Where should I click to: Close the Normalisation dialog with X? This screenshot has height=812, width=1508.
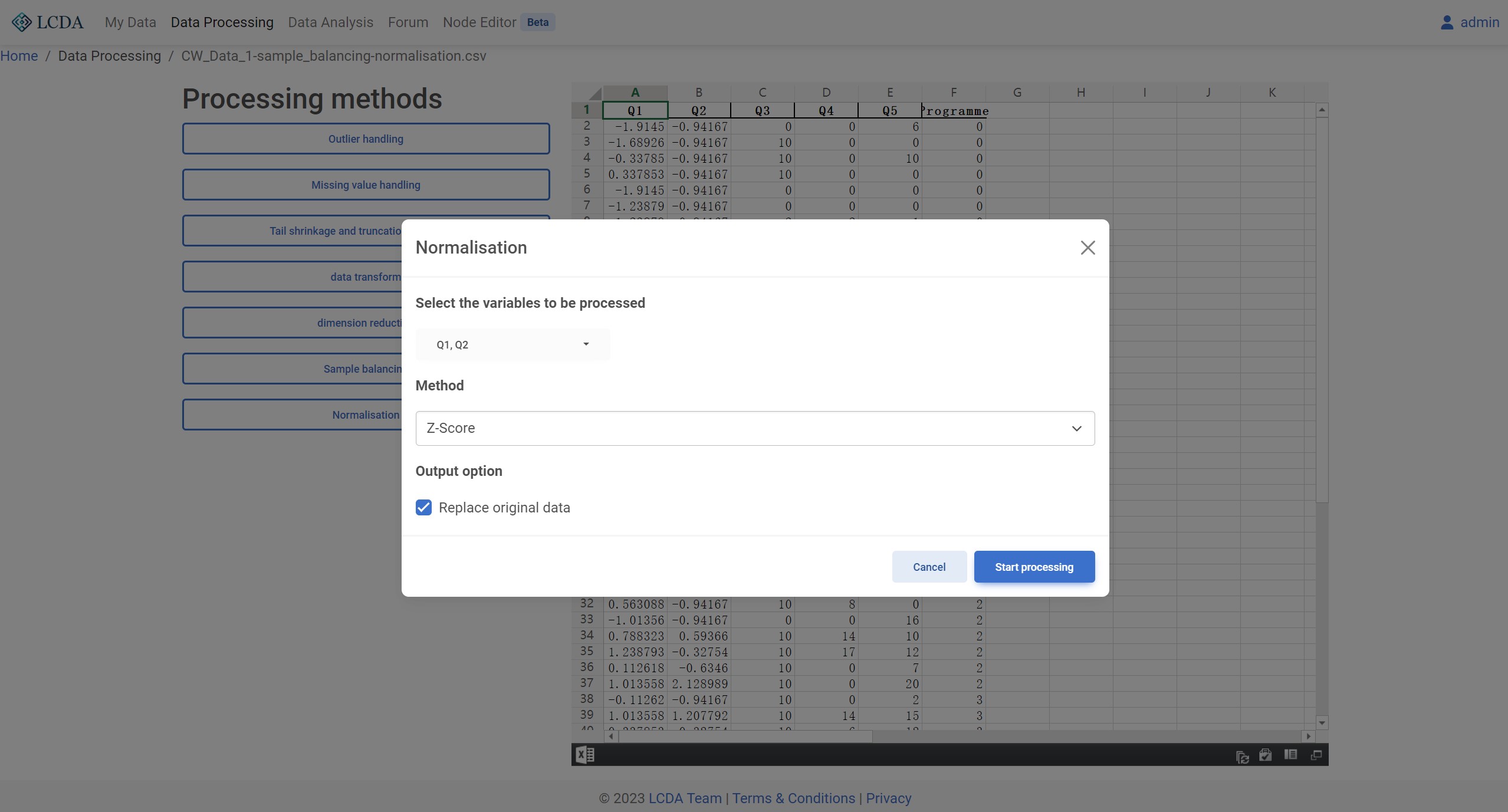1088,248
